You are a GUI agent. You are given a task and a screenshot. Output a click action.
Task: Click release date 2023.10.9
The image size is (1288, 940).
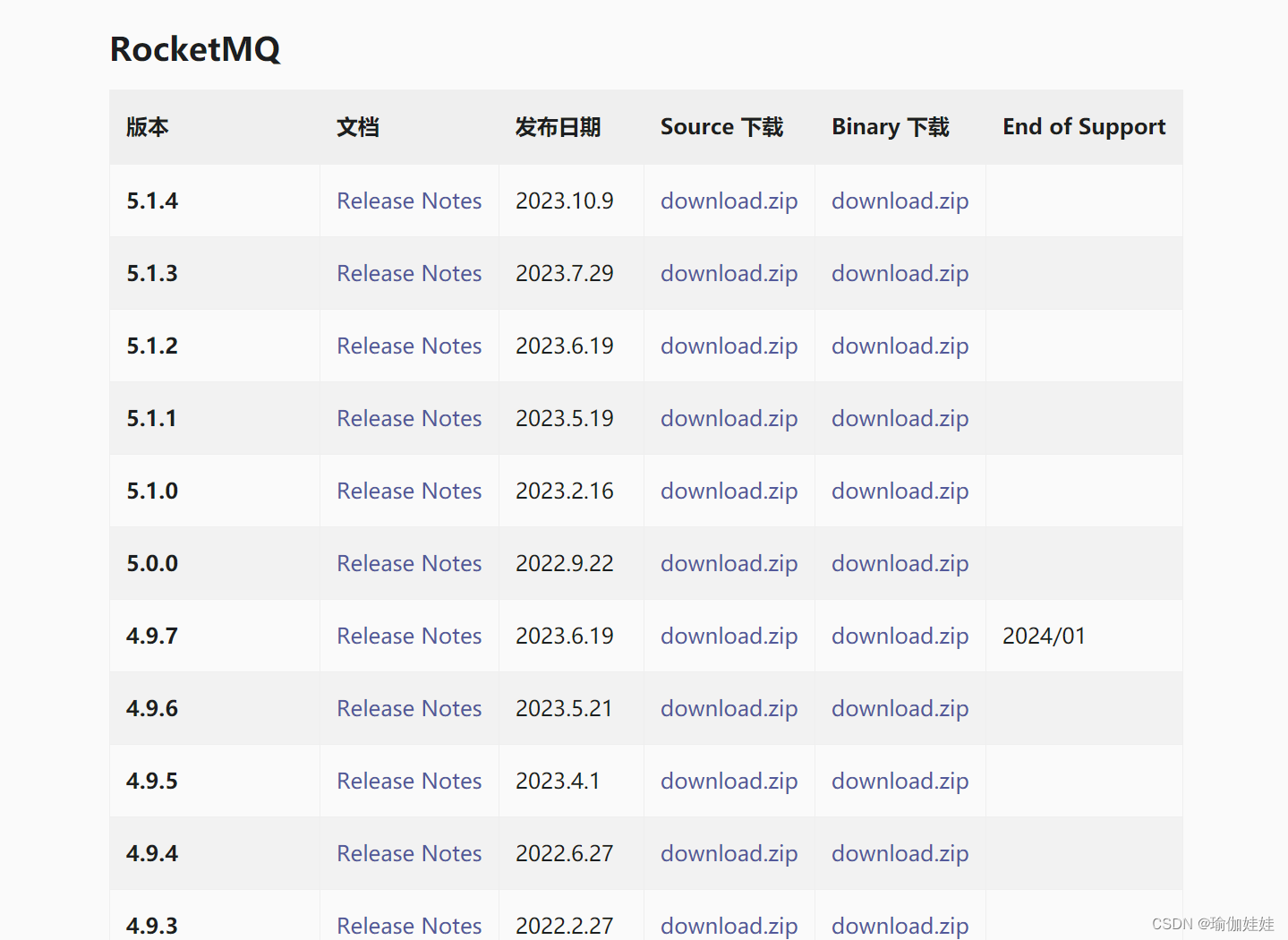click(565, 201)
